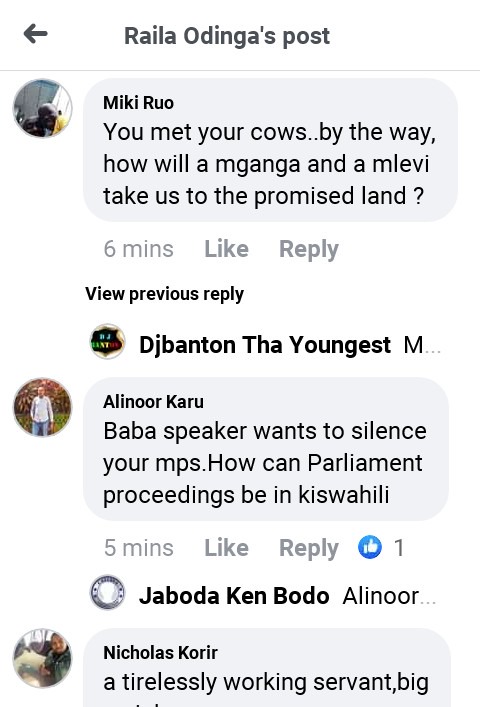This screenshot has width=480, height=707.
Task: Expand View previous reply
Action: [165, 294]
